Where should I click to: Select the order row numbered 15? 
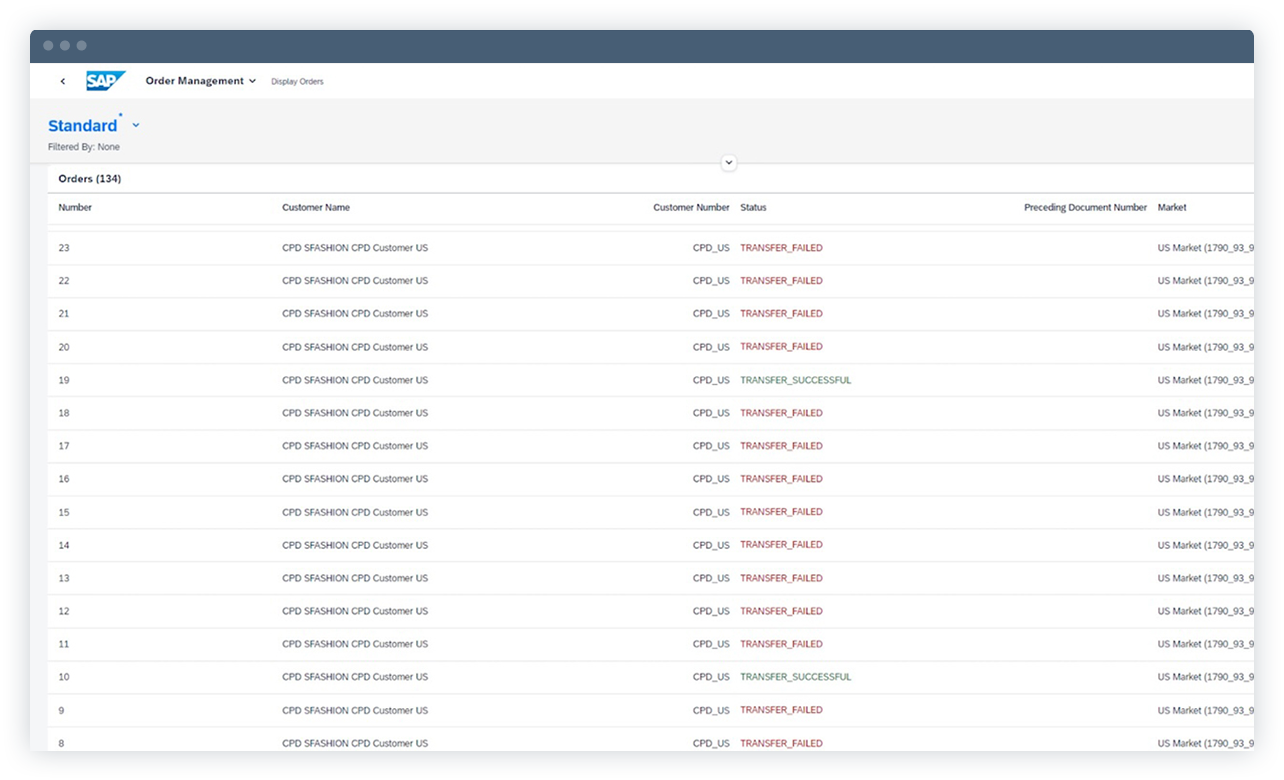(x=400, y=512)
